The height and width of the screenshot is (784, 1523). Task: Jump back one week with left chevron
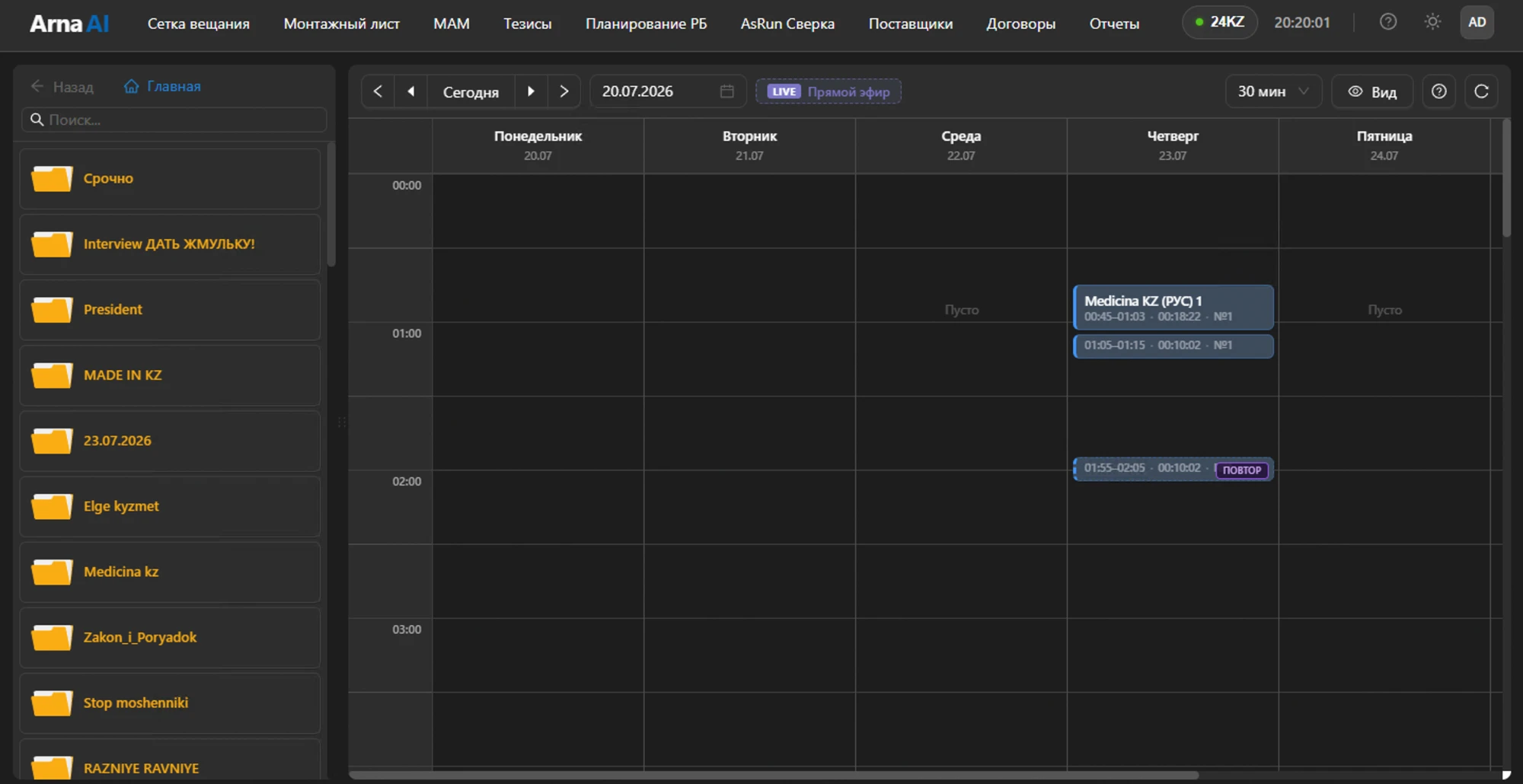pyautogui.click(x=378, y=91)
